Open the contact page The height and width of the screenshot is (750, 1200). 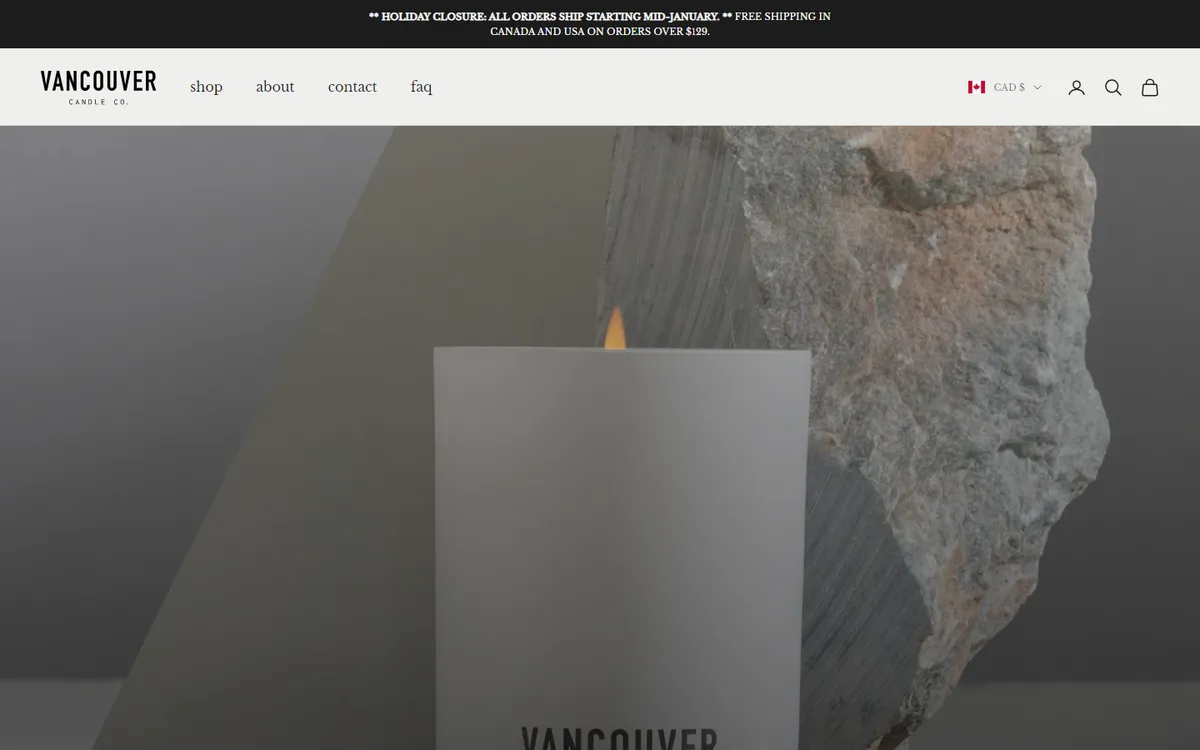(x=352, y=87)
